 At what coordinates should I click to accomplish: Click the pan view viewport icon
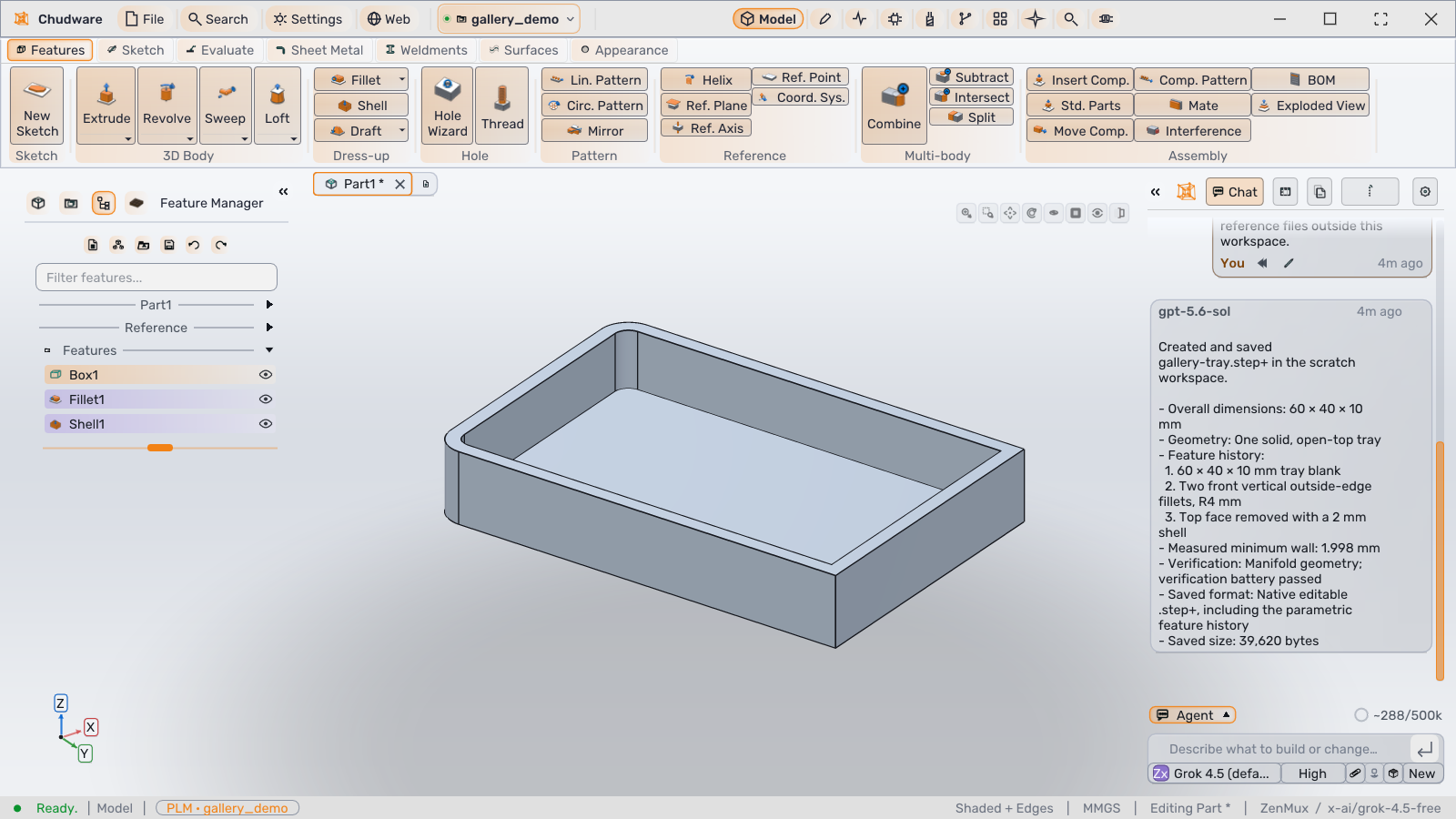pyautogui.click(x=1010, y=213)
